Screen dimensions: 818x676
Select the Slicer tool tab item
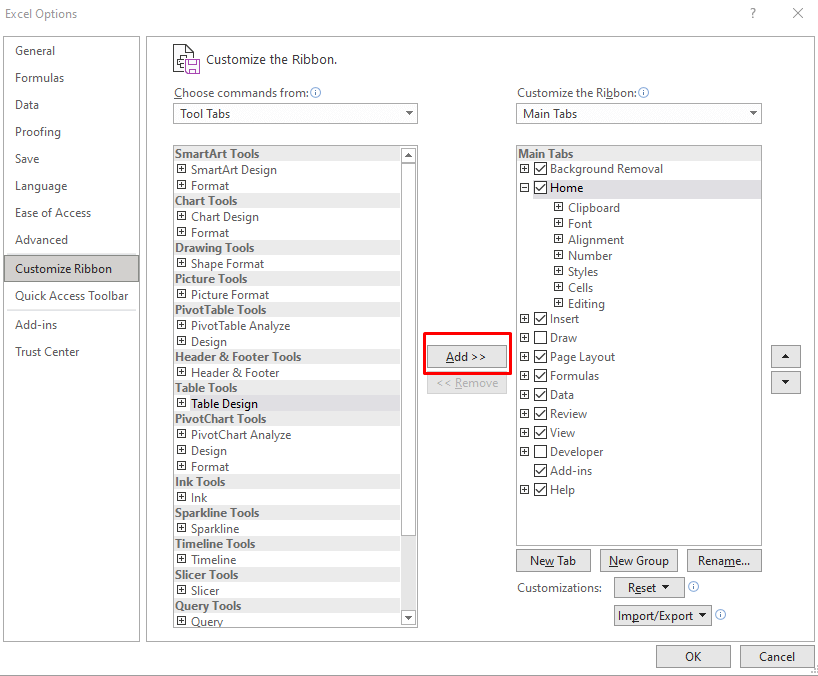tap(205, 591)
